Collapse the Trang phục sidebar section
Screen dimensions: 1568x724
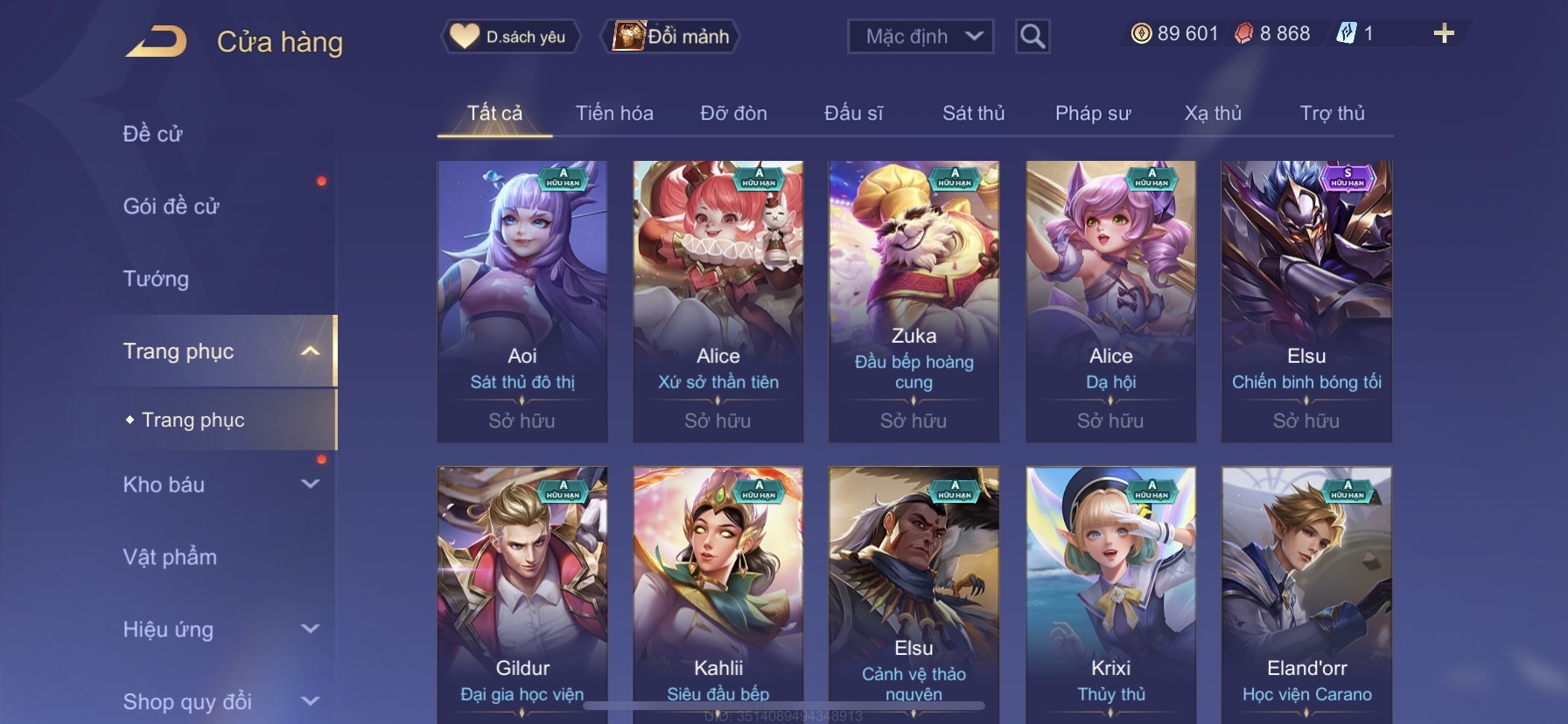point(310,352)
